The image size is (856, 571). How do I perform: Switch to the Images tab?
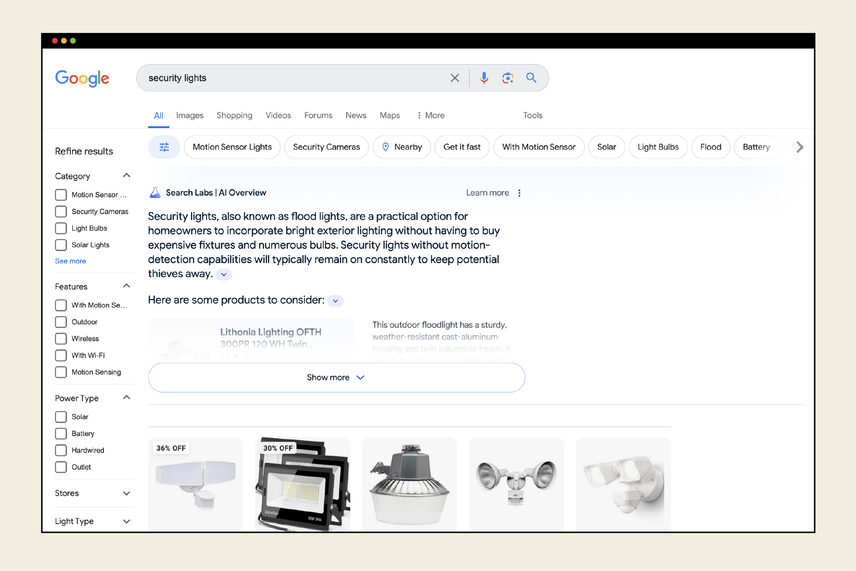(x=189, y=115)
